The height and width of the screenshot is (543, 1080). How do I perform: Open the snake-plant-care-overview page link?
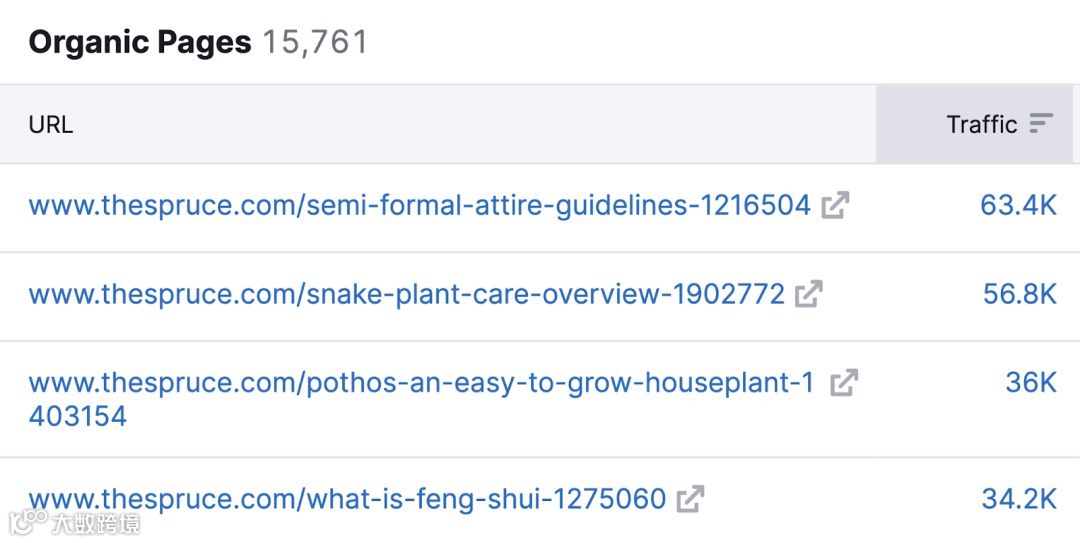406,294
